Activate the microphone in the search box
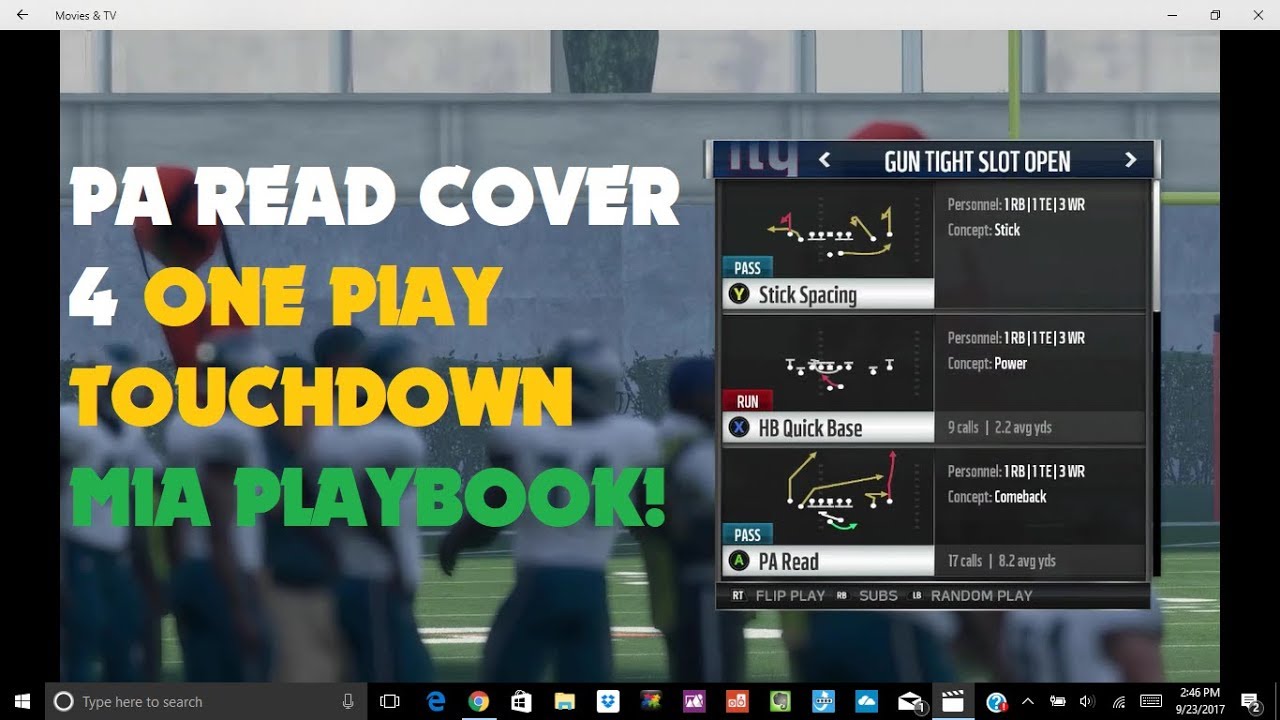The image size is (1280, 720). tap(348, 701)
